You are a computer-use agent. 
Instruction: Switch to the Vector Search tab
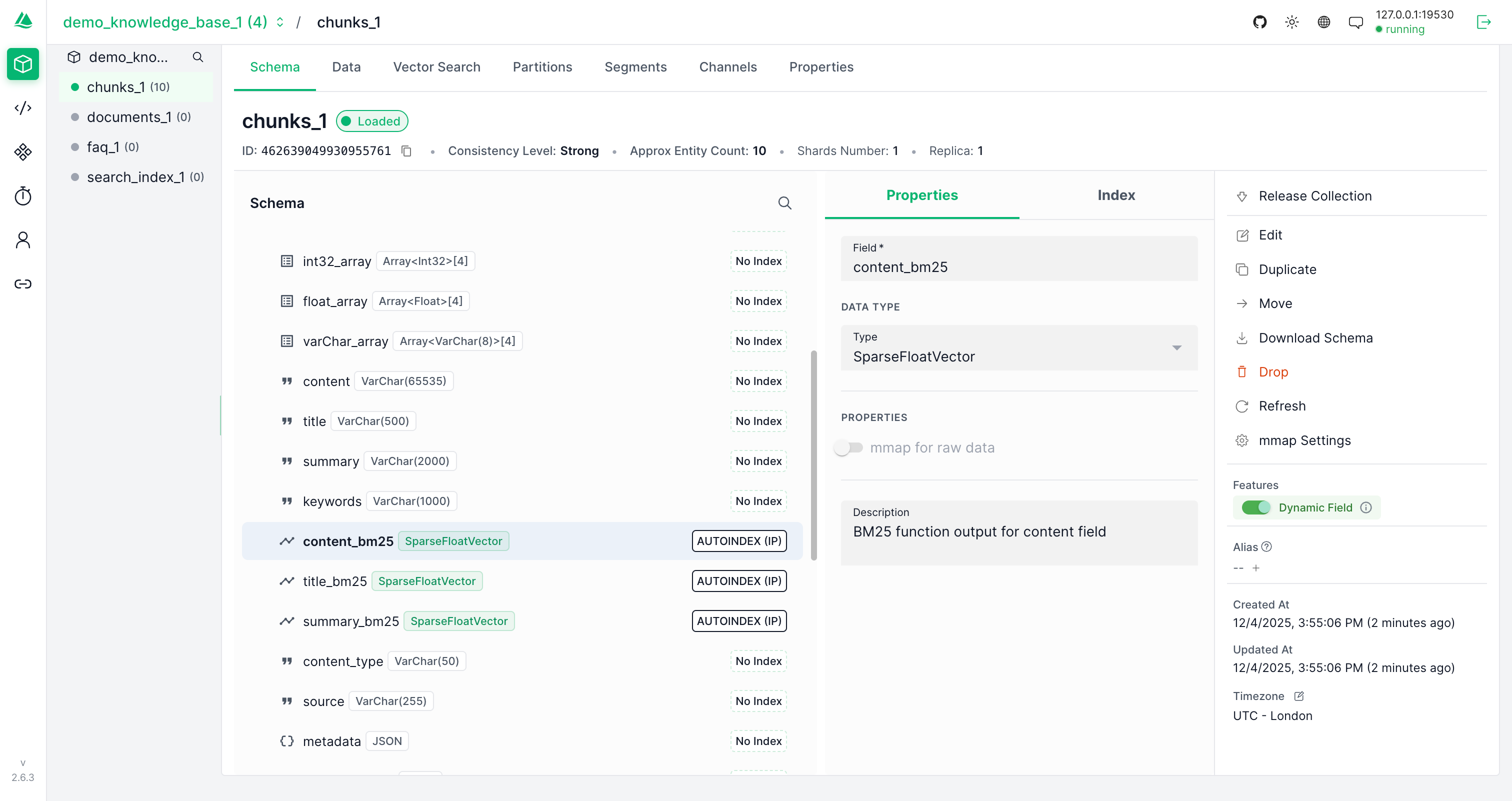tap(436, 67)
